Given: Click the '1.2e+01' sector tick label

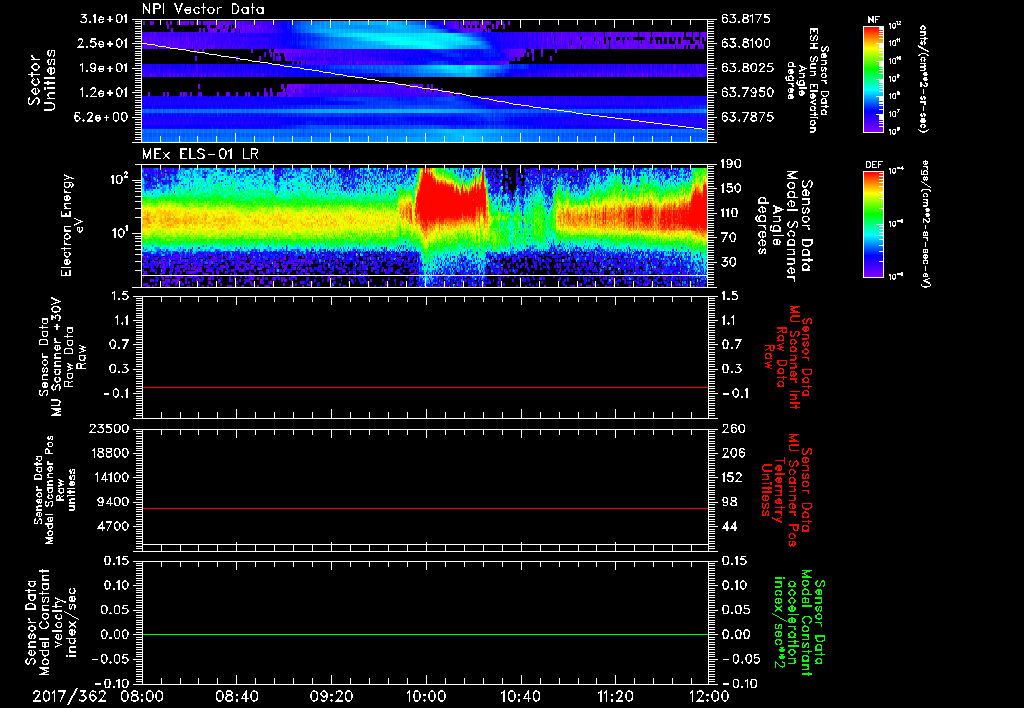Looking at the screenshot, I should click(104, 93).
